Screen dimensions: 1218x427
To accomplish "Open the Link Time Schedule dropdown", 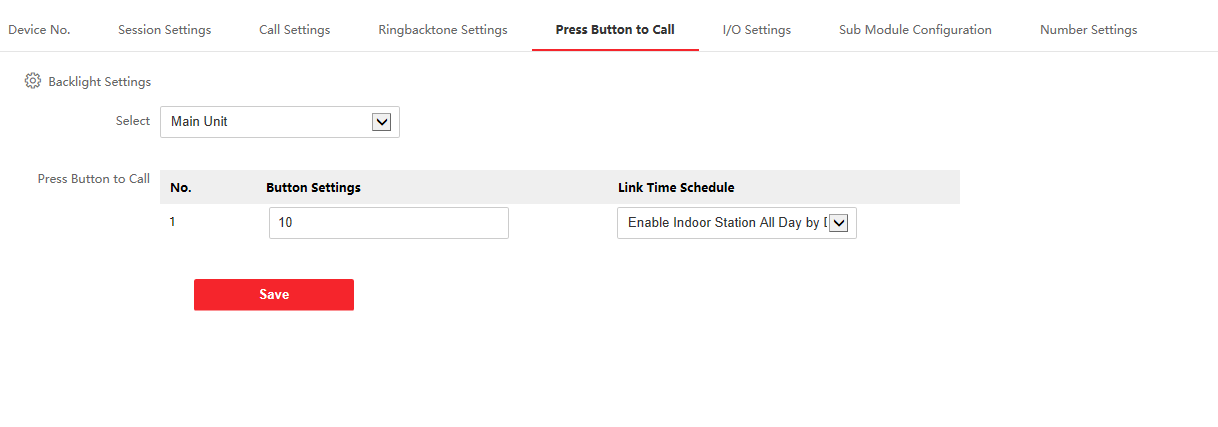I will pyautogui.click(x=725, y=223).
